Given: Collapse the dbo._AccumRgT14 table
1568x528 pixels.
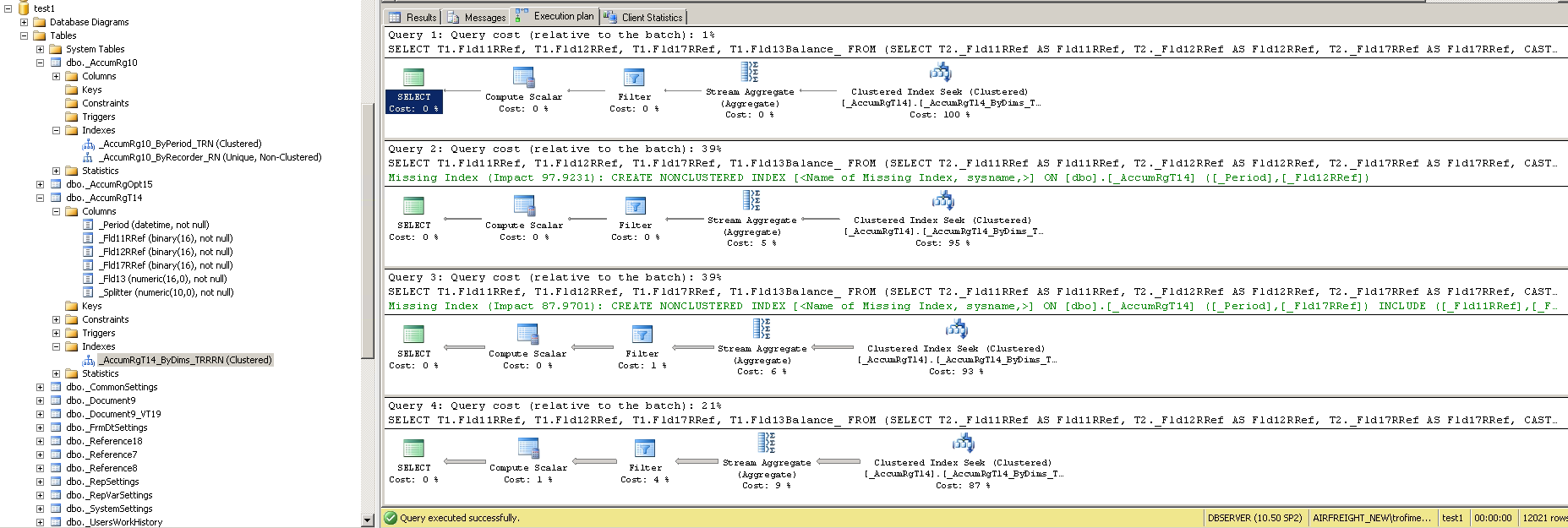Looking at the screenshot, I should click(40, 198).
